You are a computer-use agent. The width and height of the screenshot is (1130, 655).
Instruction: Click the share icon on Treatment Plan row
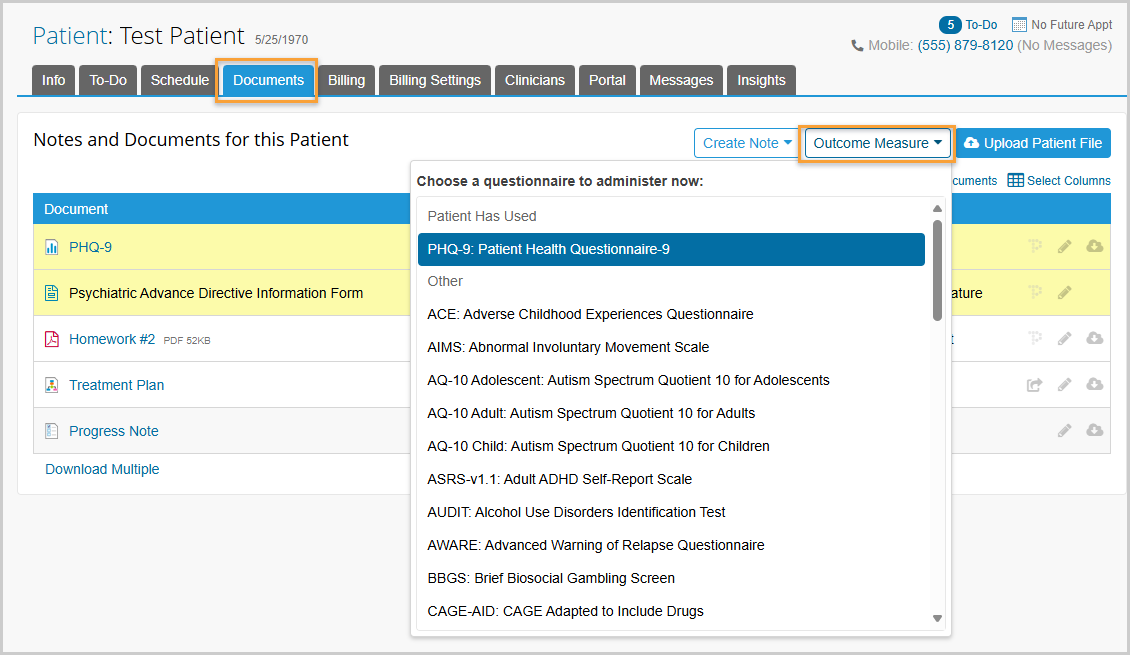tap(1034, 385)
